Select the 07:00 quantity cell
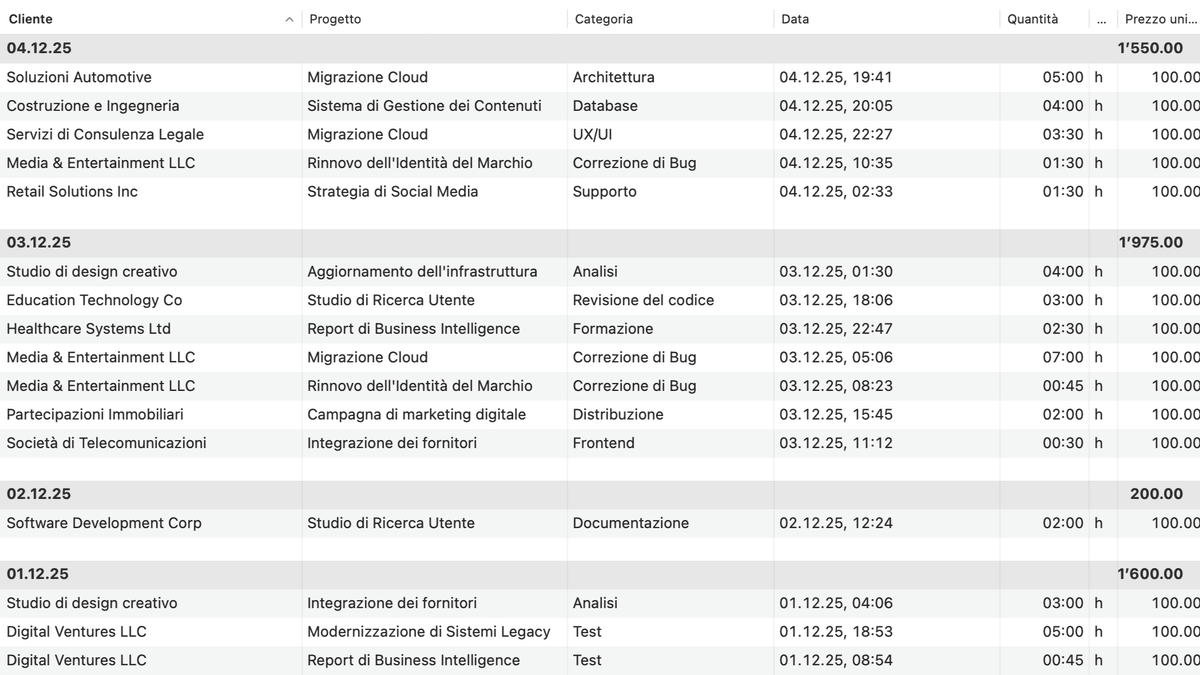The width and height of the screenshot is (1200, 675). pyautogui.click(x=1063, y=357)
